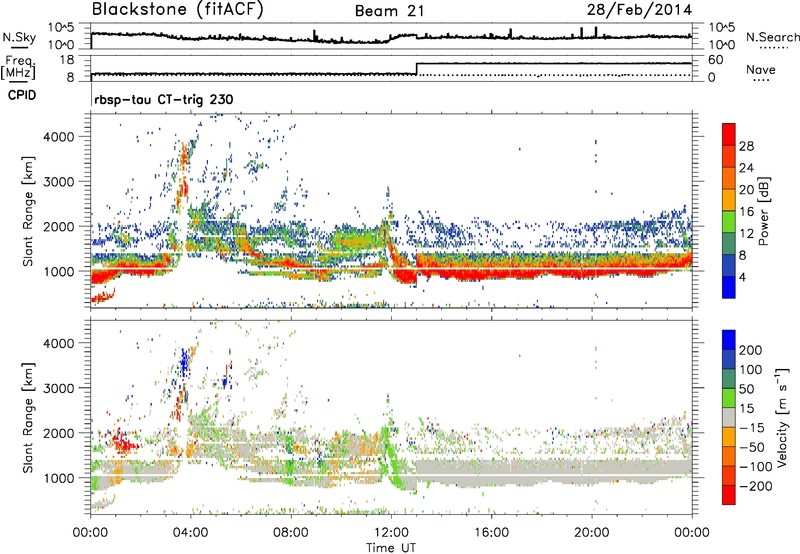
Task: Click the 'Nave' legend label
Action: [x=761, y=69]
